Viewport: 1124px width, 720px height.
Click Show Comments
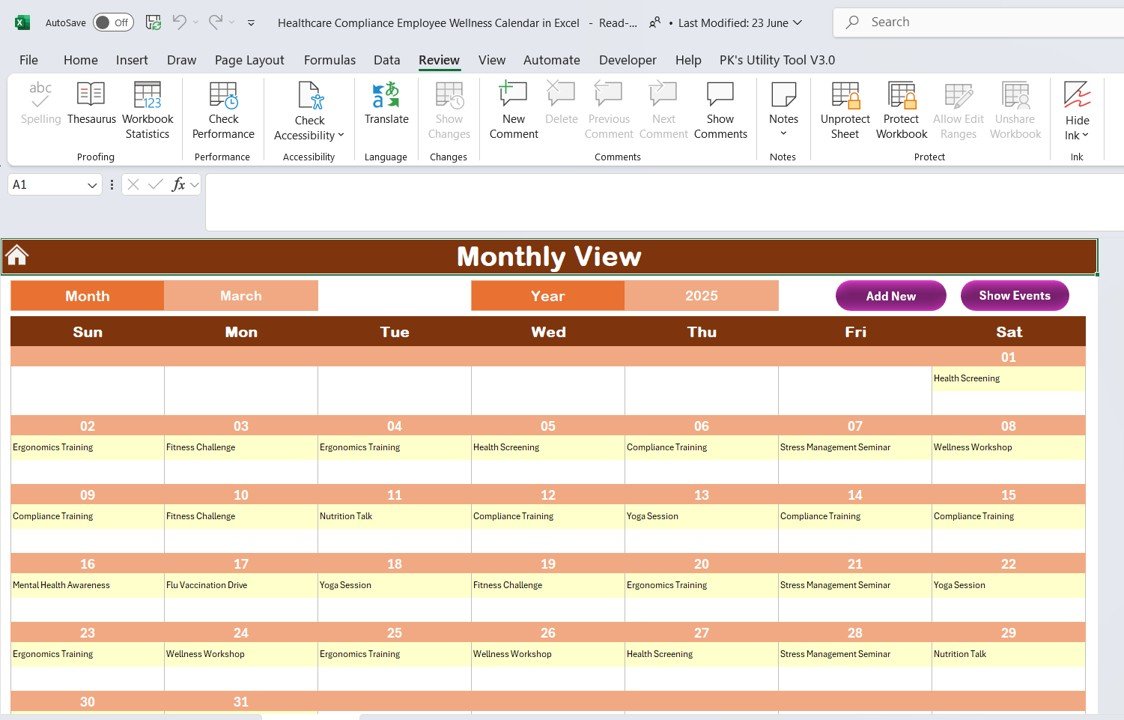coord(720,111)
